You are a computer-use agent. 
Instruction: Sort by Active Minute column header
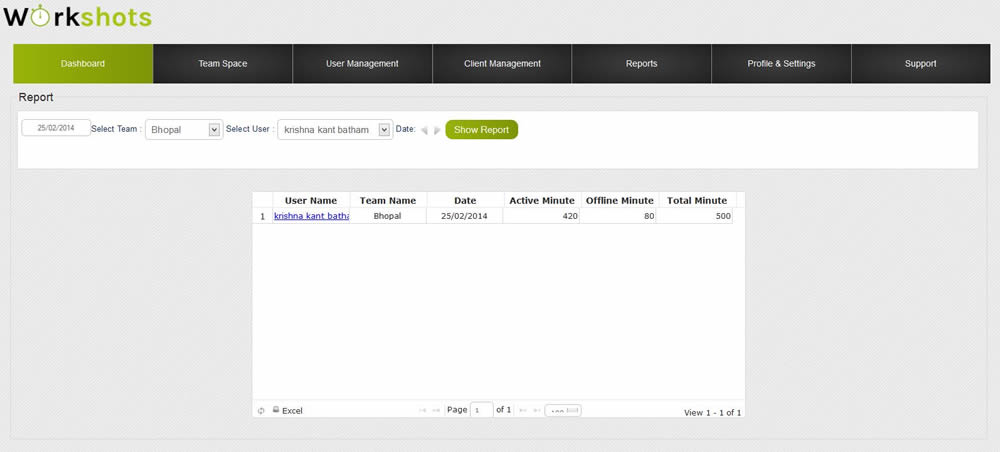coord(541,200)
